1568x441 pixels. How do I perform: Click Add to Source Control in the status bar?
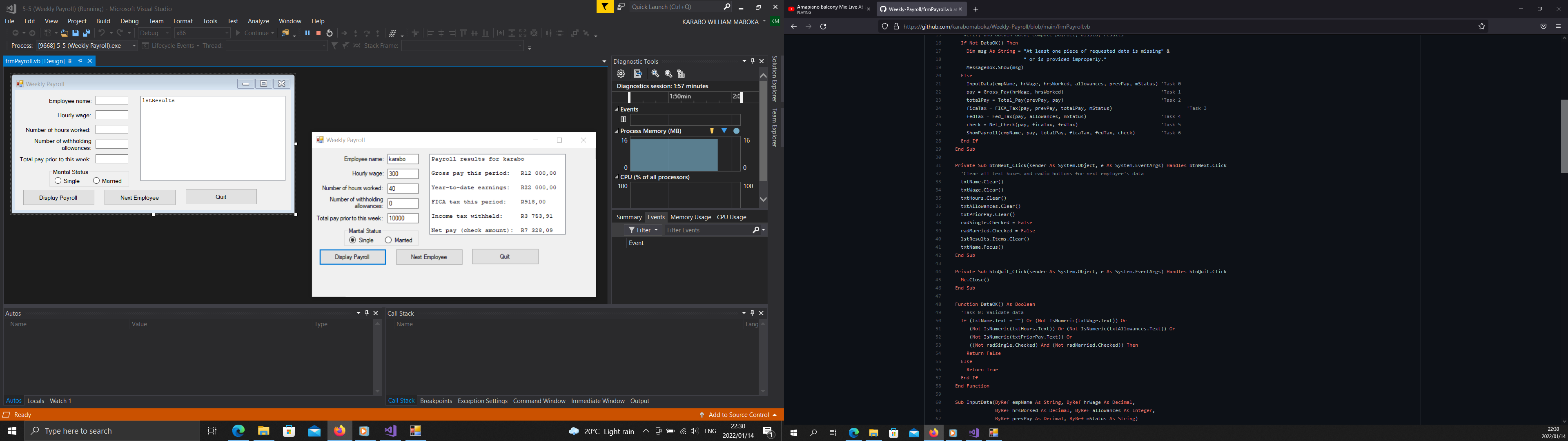pos(738,415)
